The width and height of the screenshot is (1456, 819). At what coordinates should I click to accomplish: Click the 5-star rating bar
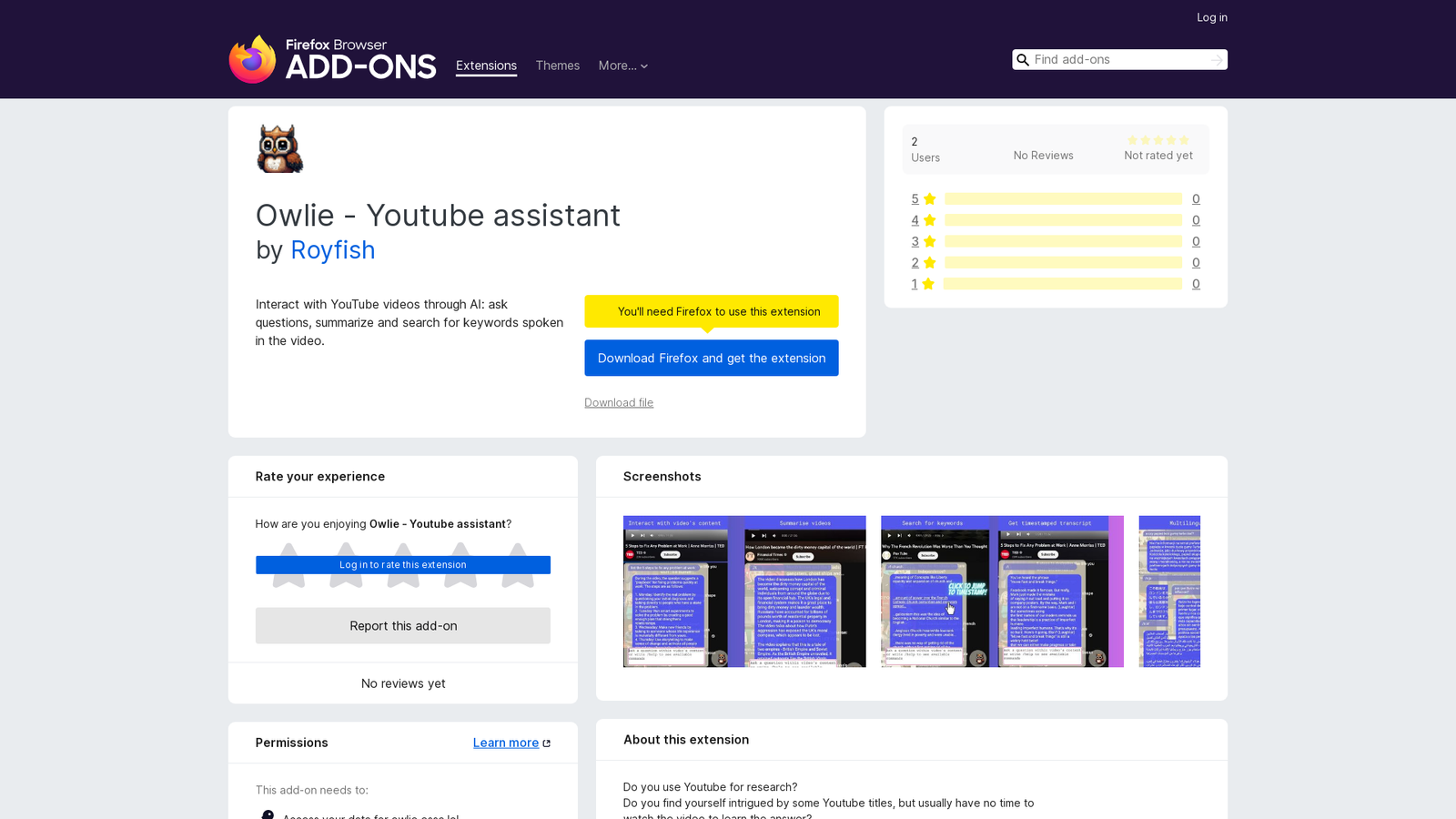[x=1063, y=198]
